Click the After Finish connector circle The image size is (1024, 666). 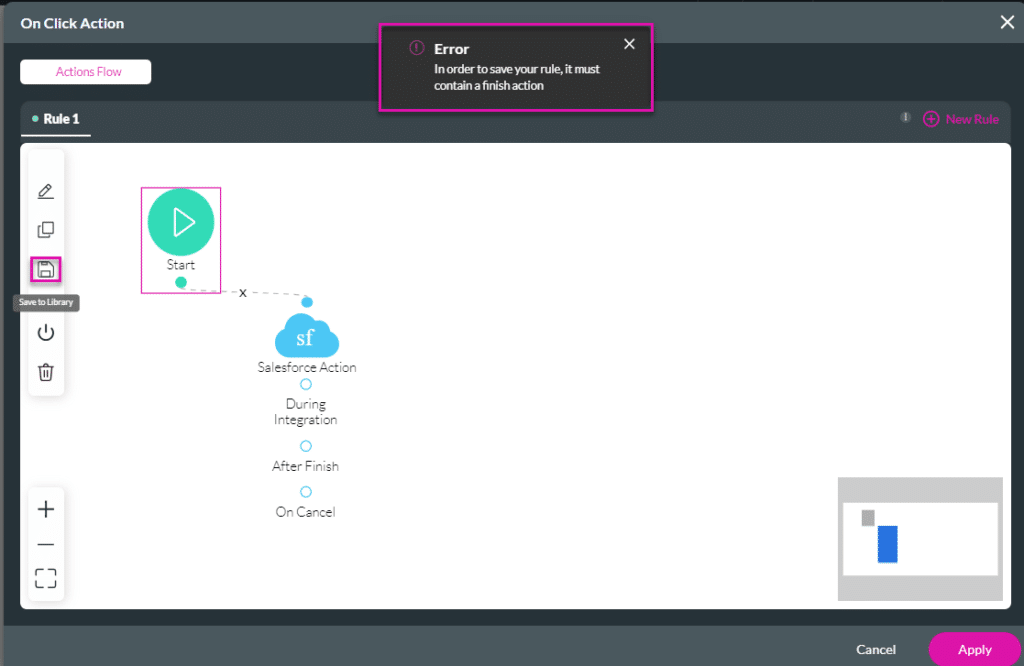[306, 446]
